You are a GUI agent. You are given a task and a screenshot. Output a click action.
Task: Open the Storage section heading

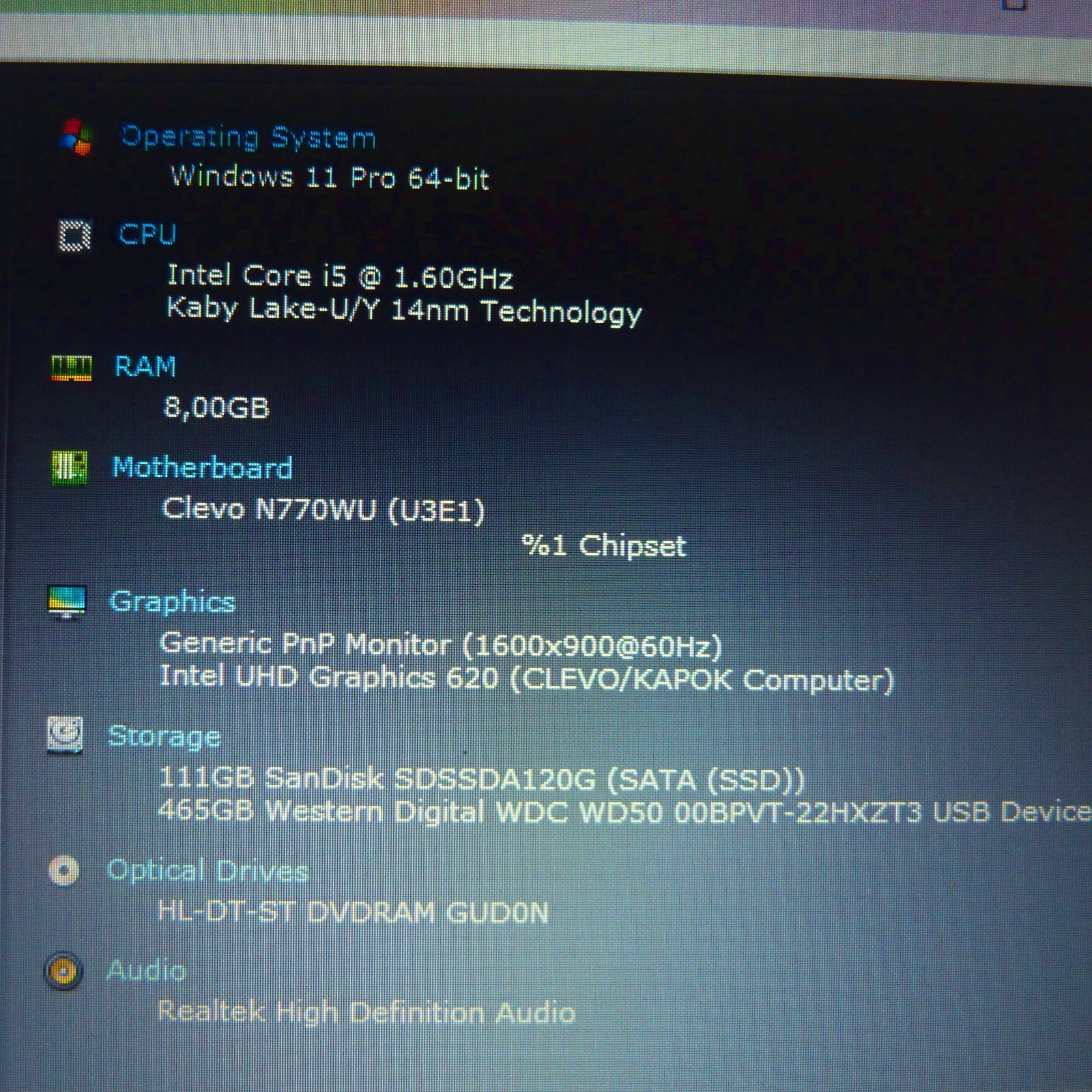[164, 737]
